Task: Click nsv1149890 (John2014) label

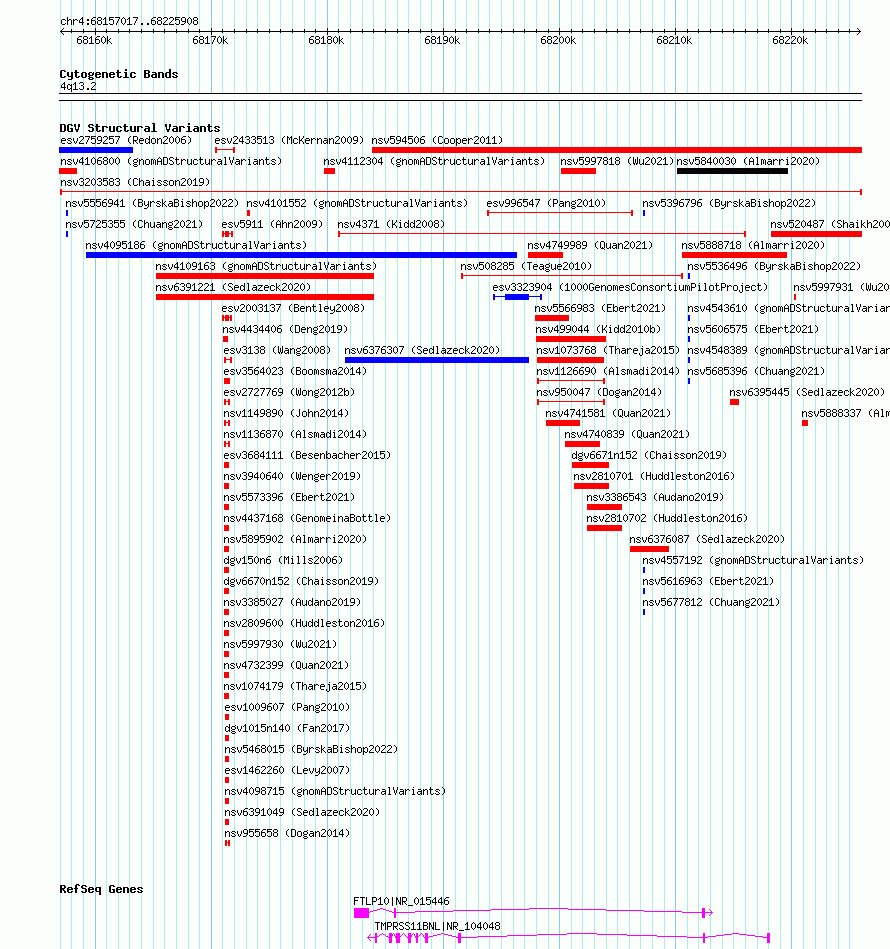Action: pyautogui.click(x=286, y=413)
